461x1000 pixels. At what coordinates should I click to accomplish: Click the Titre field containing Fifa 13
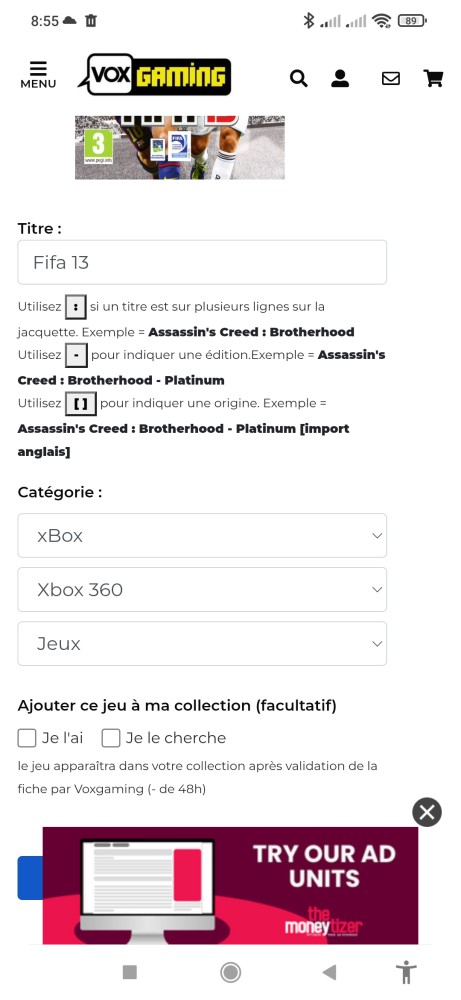tap(202, 262)
